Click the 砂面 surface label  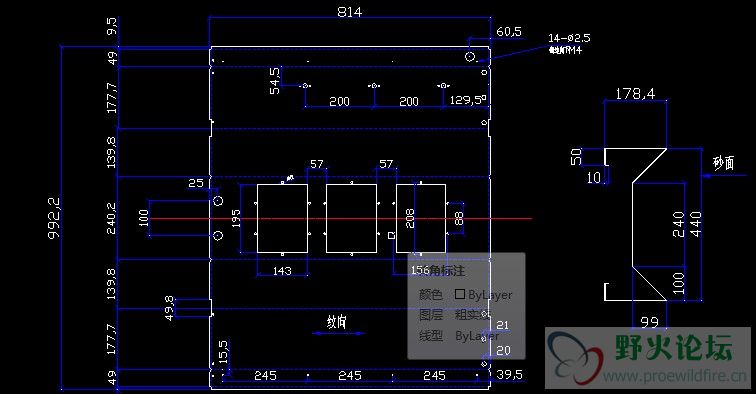[723, 163]
